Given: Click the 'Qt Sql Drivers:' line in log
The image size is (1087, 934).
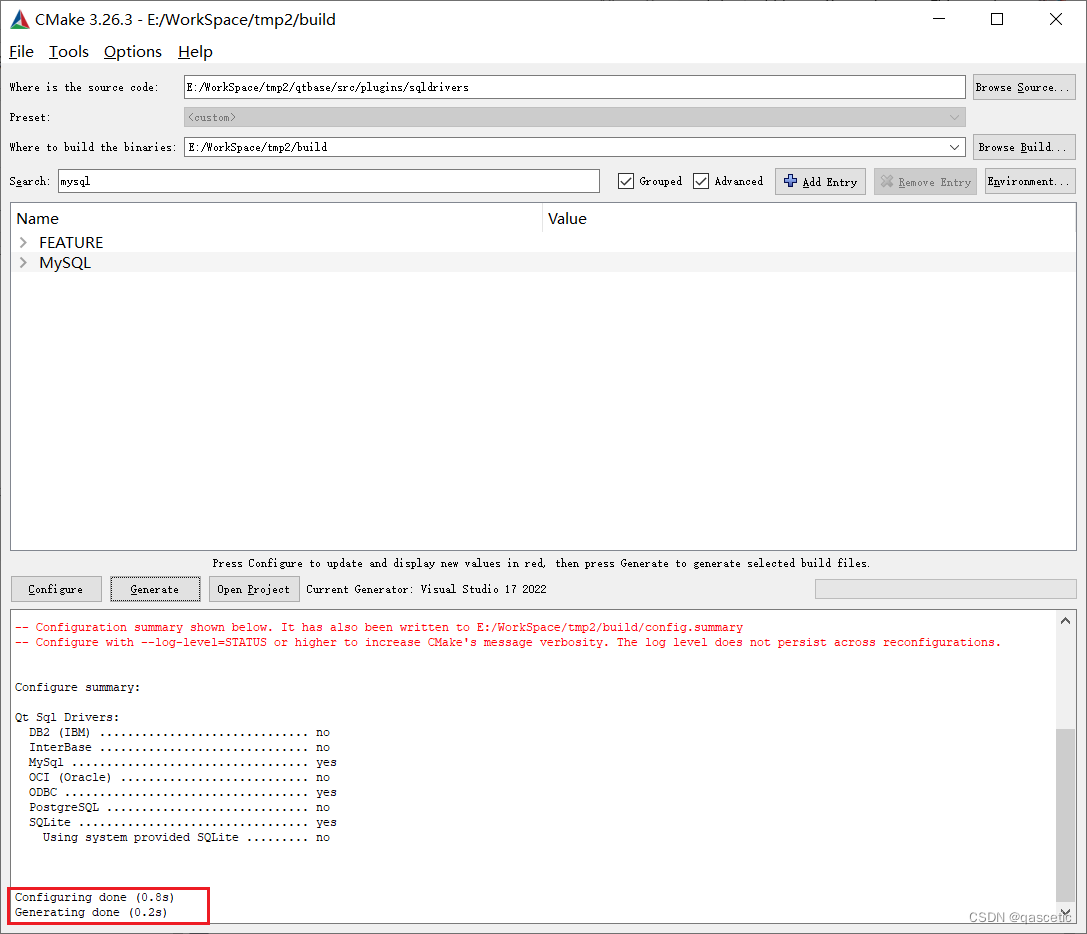Looking at the screenshot, I should 67,717.
